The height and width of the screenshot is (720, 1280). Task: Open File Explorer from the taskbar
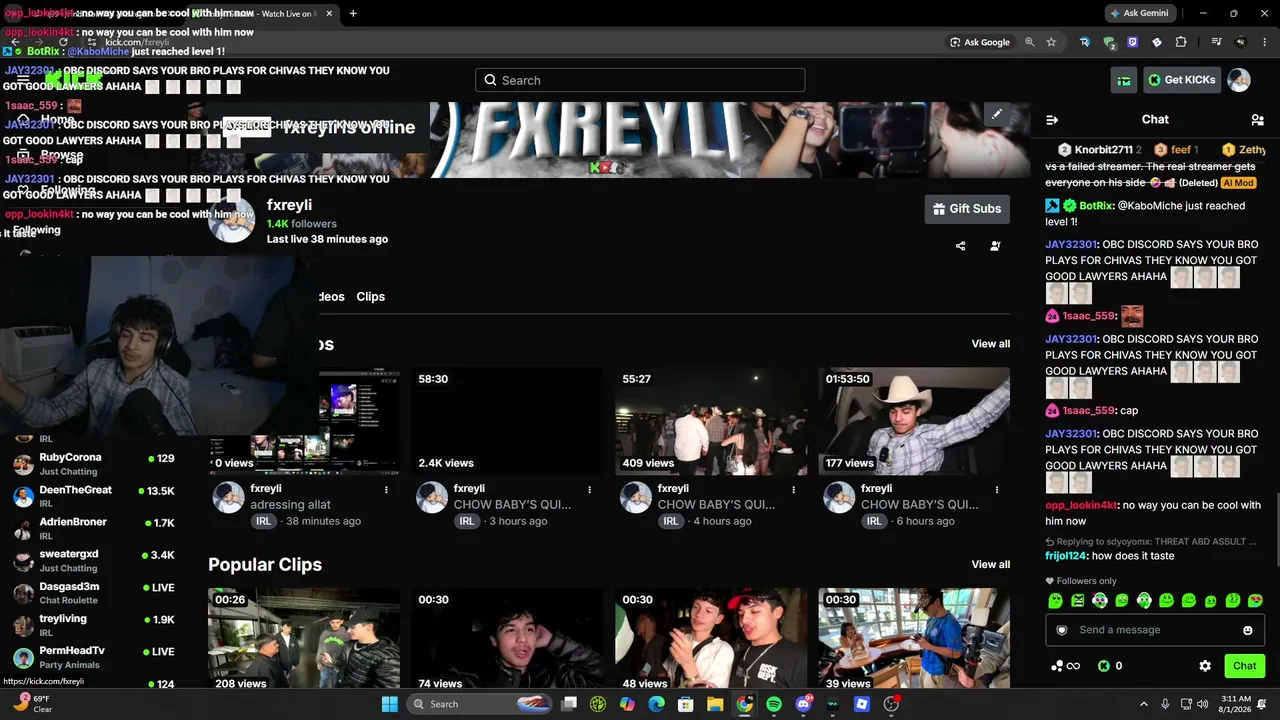pyautogui.click(x=715, y=704)
